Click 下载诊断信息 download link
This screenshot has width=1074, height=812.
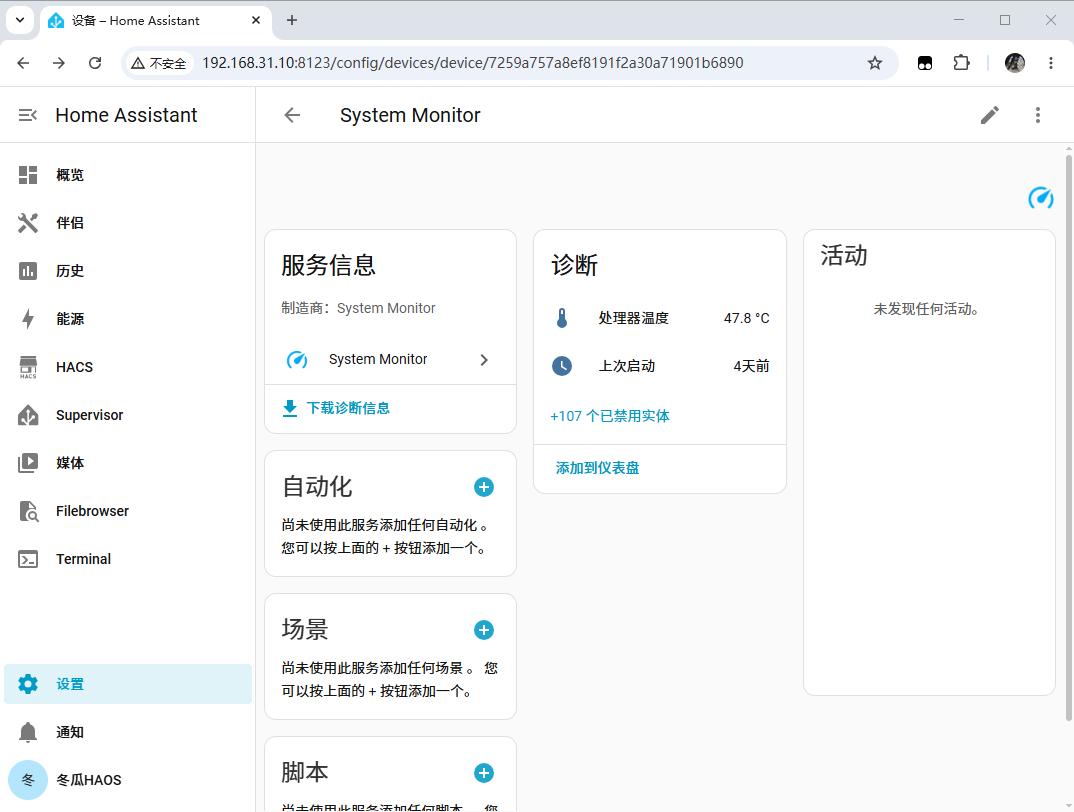[x=336, y=408]
